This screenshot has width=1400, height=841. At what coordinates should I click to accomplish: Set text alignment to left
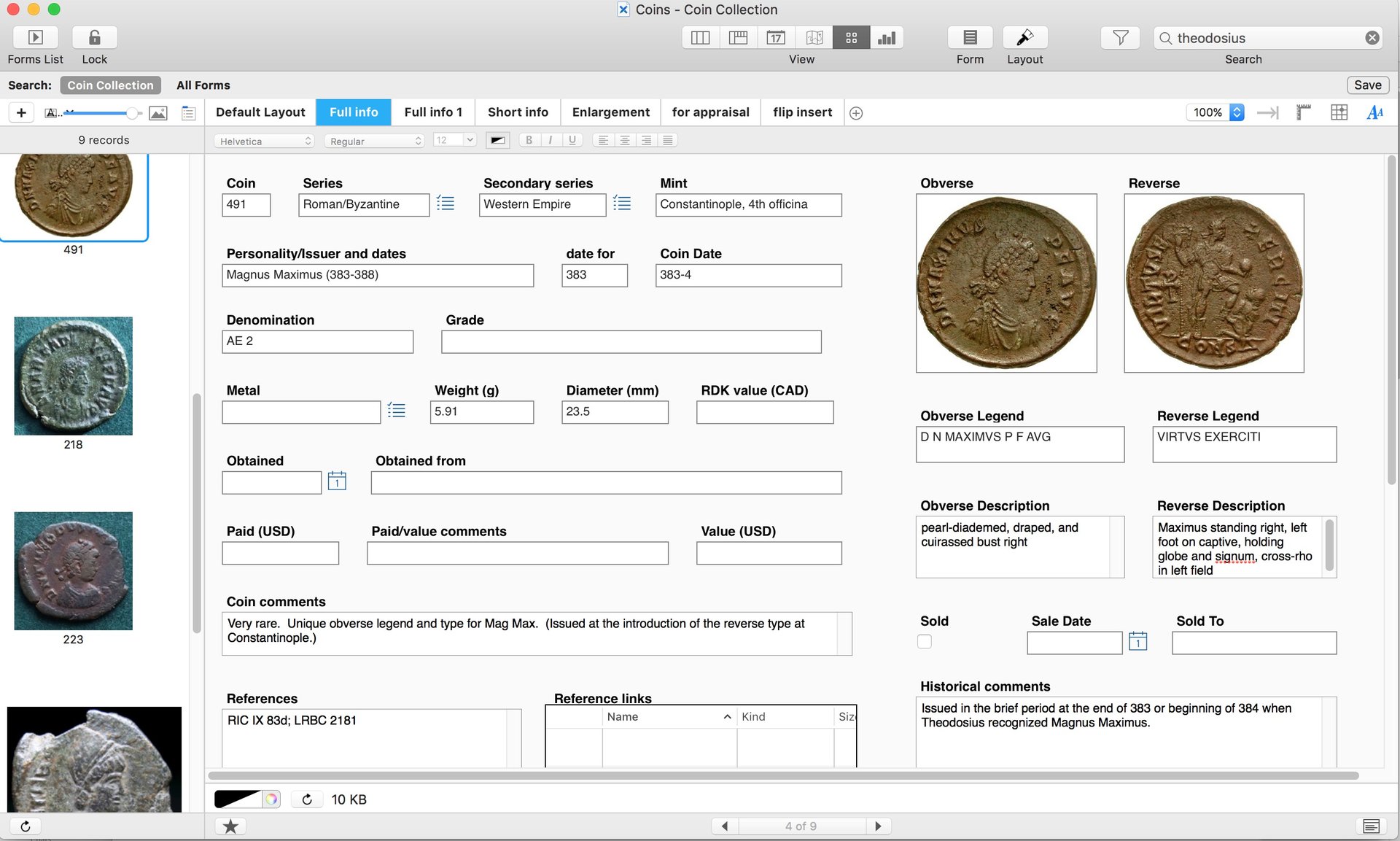[603, 141]
